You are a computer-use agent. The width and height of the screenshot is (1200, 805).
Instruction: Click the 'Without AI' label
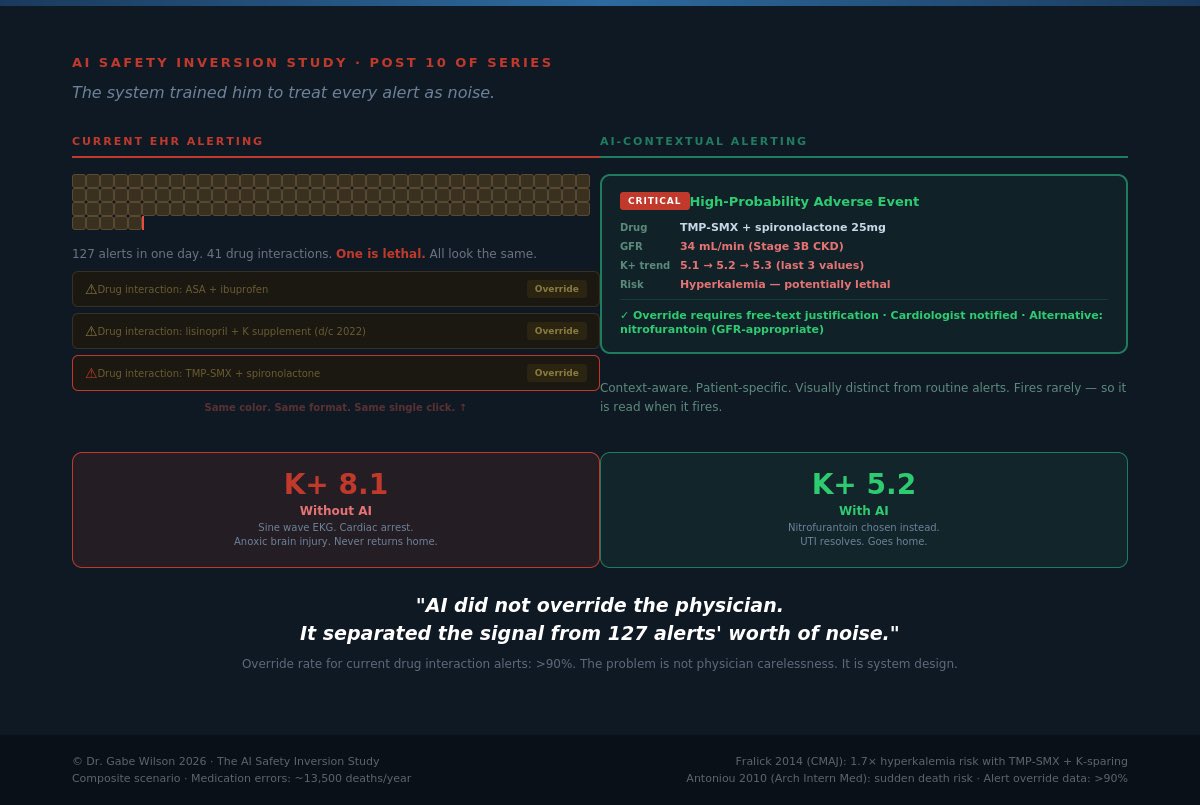click(x=336, y=511)
